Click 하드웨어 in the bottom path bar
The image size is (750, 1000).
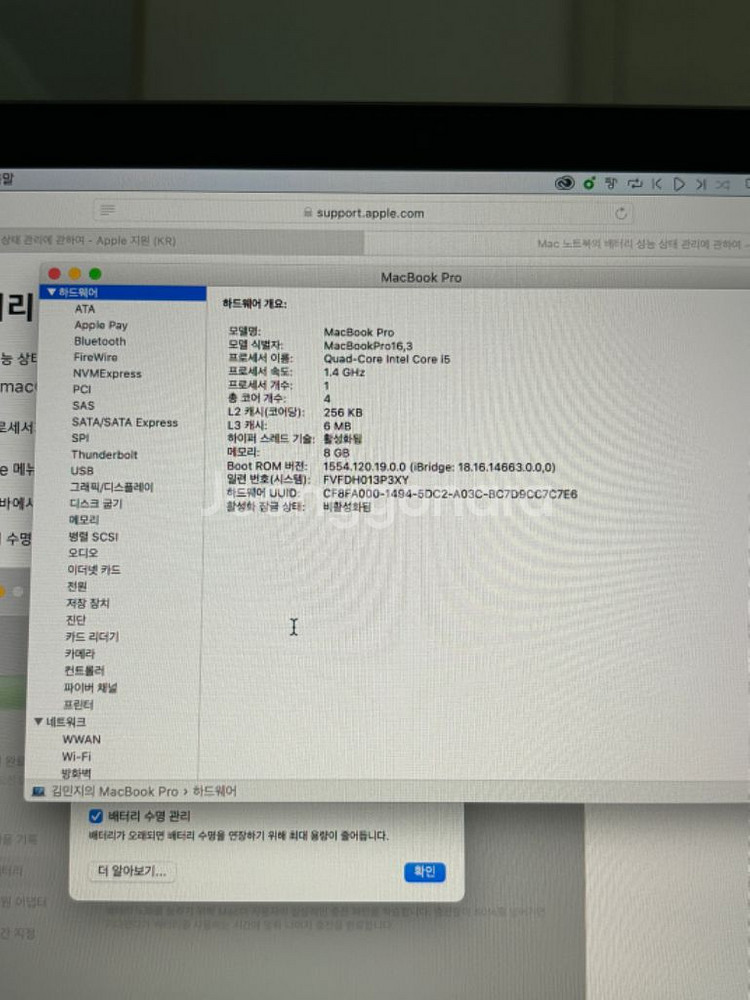pyautogui.click(x=214, y=791)
